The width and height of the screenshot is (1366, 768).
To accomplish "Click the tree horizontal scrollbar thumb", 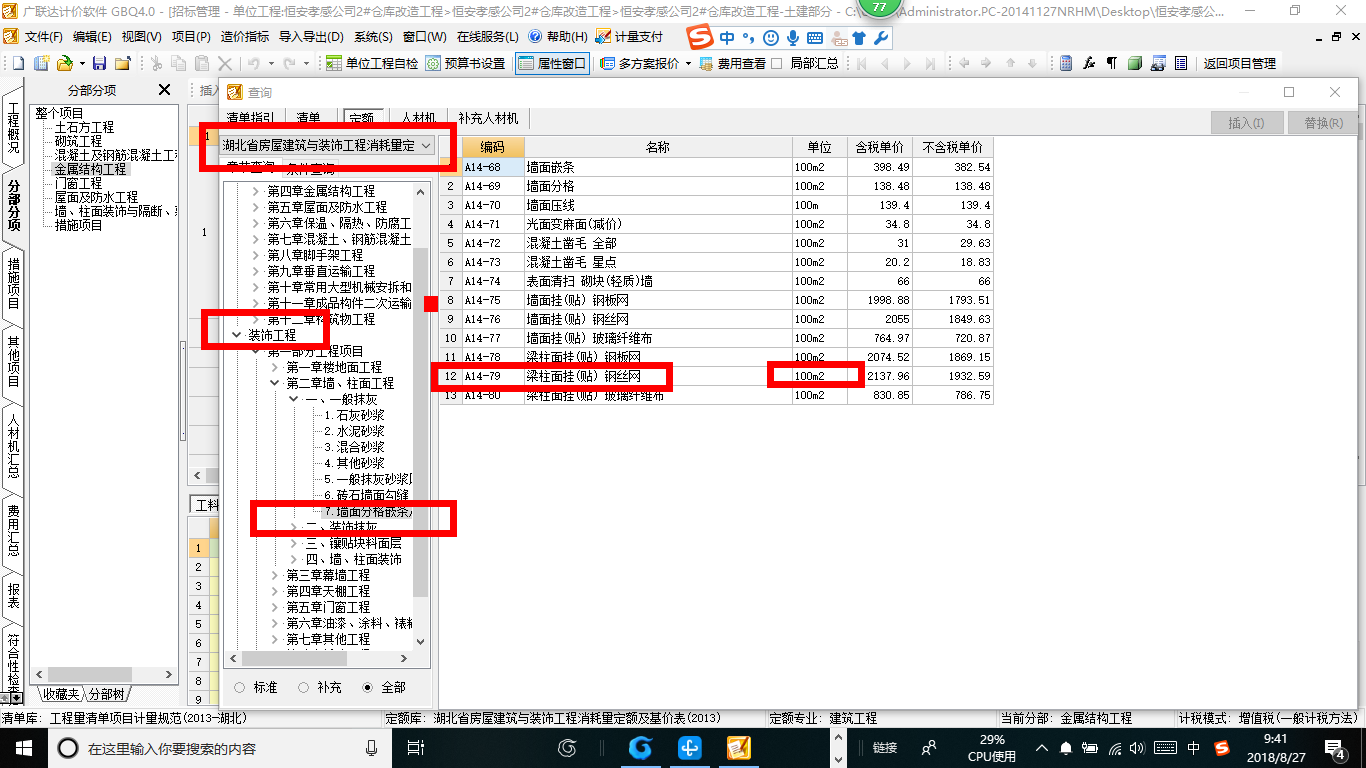I will pyautogui.click(x=294, y=659).
